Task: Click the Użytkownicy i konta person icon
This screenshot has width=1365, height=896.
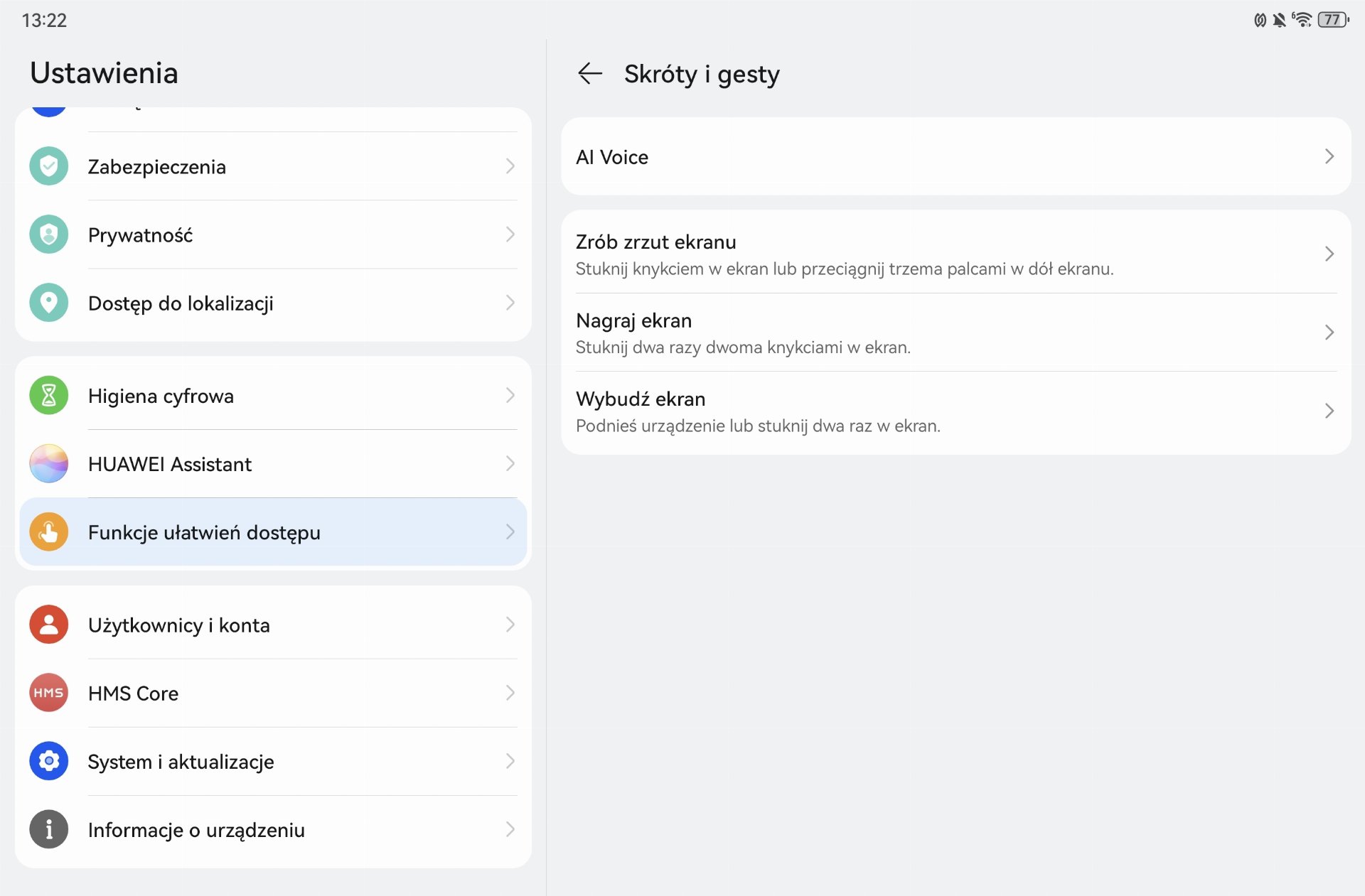Action: pyautogui.click(x=48, y=625)
